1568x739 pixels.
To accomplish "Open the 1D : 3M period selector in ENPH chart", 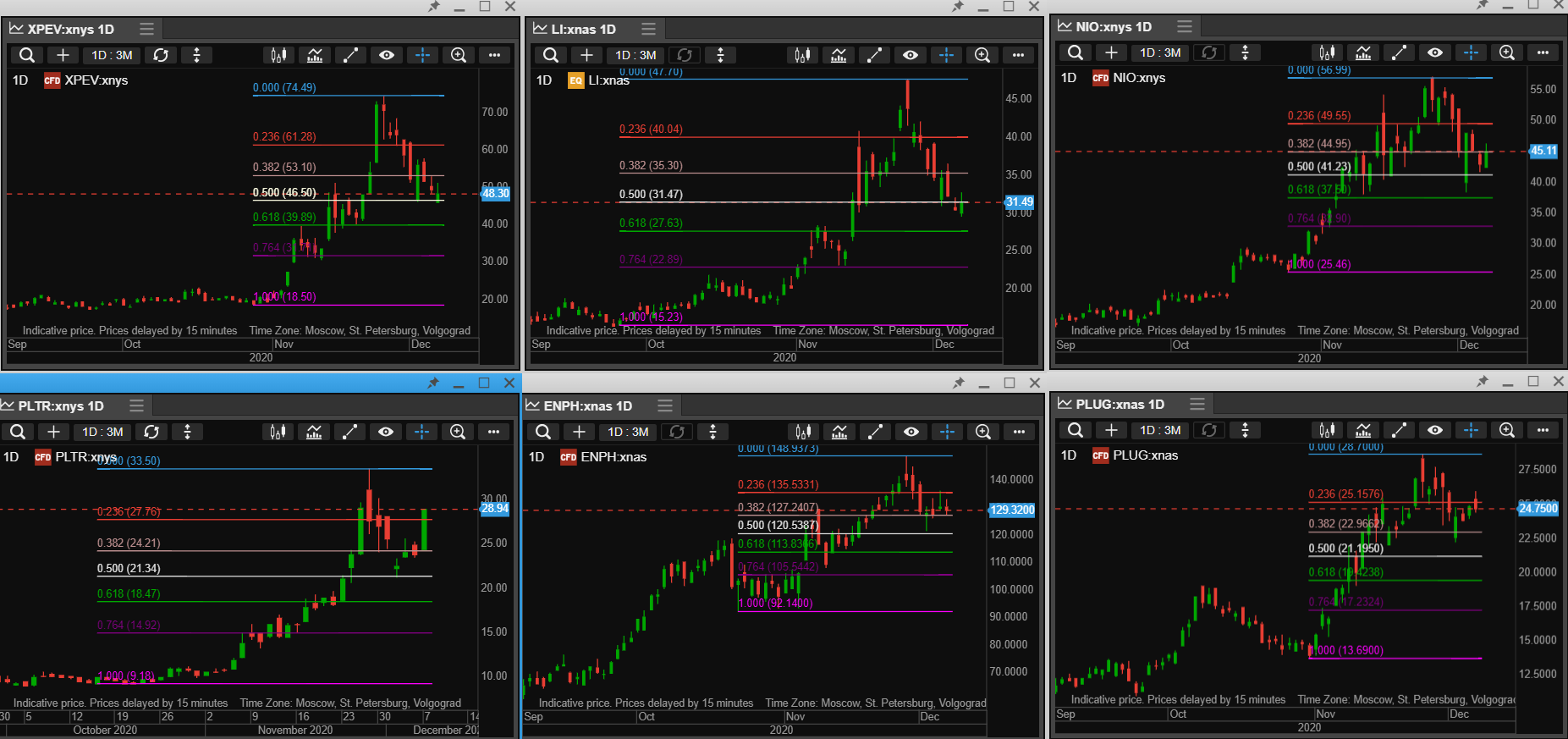I will [x=628, y=432].
